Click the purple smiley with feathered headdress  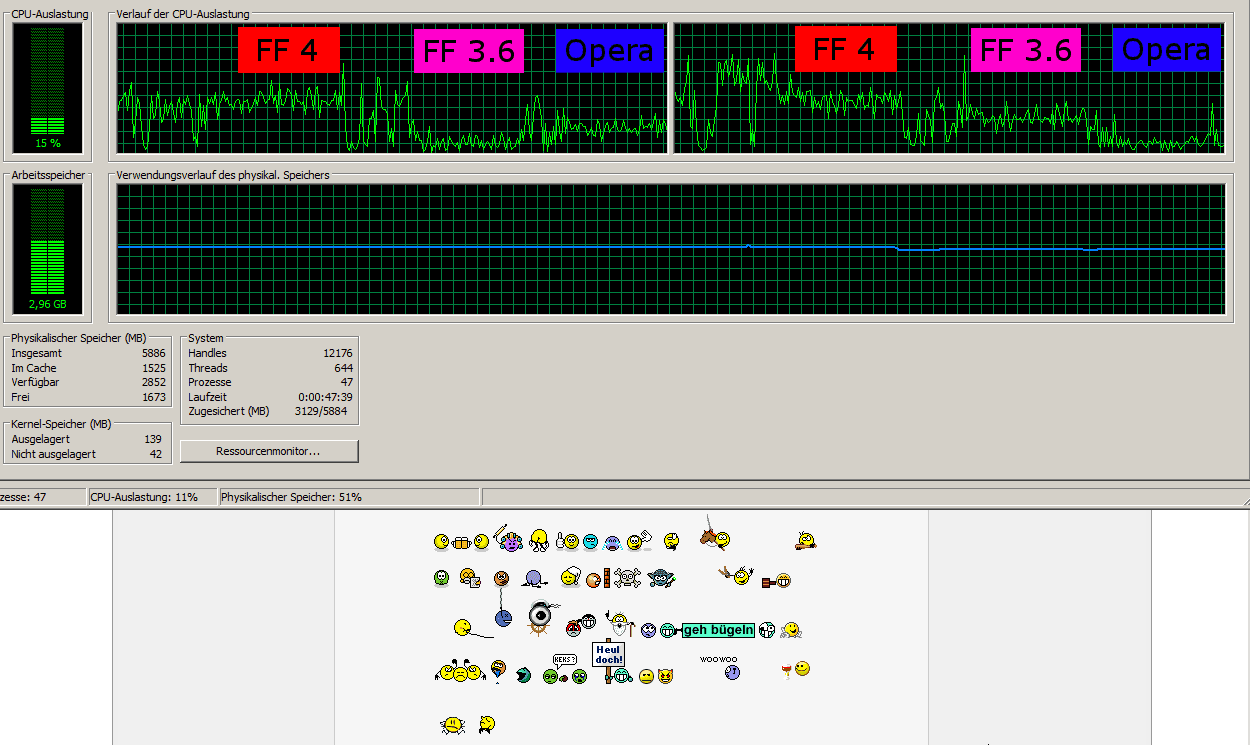tap(509, 539)
